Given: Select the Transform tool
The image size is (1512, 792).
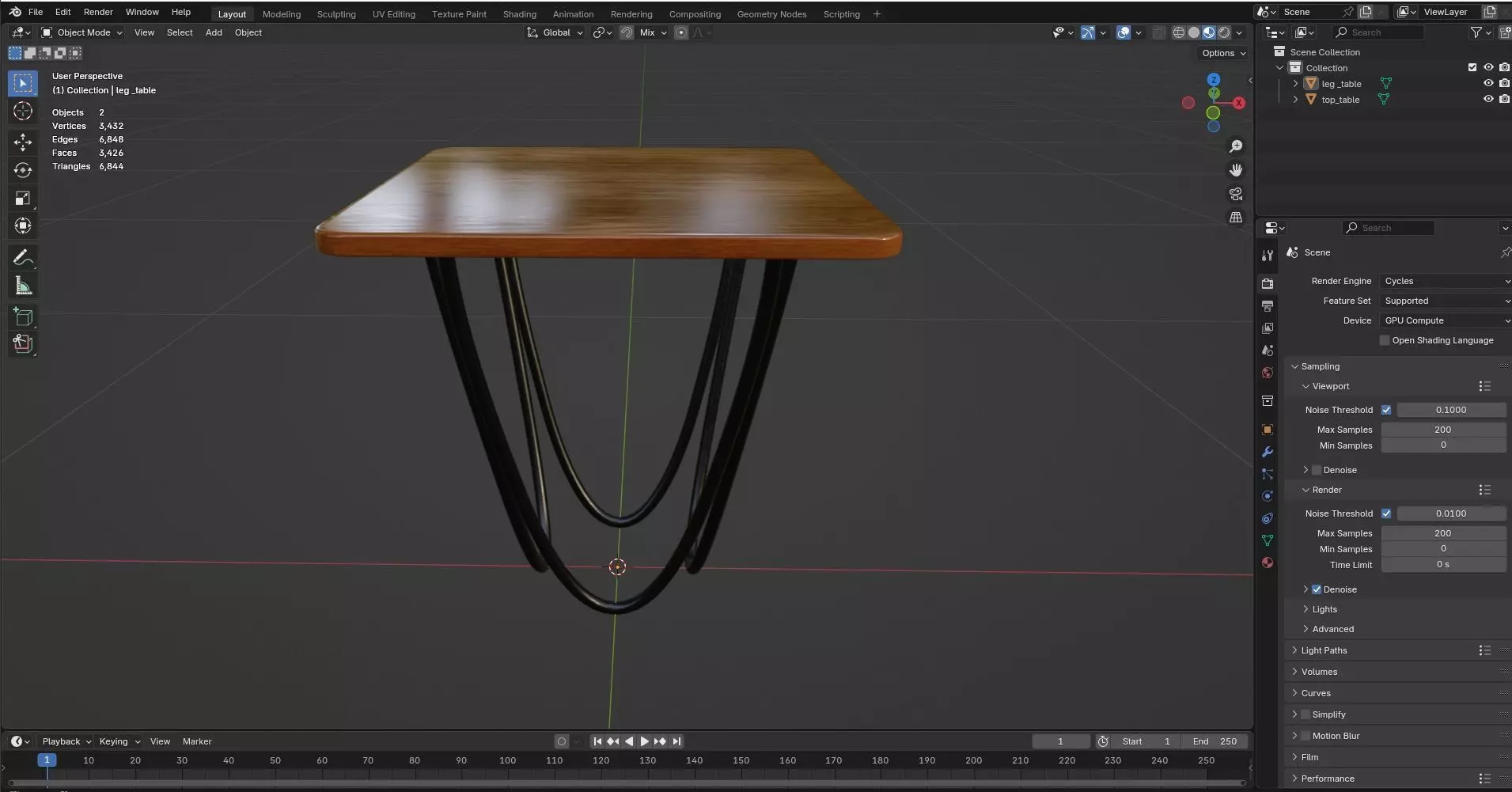Looking at the screenshot, I should 23,225.
